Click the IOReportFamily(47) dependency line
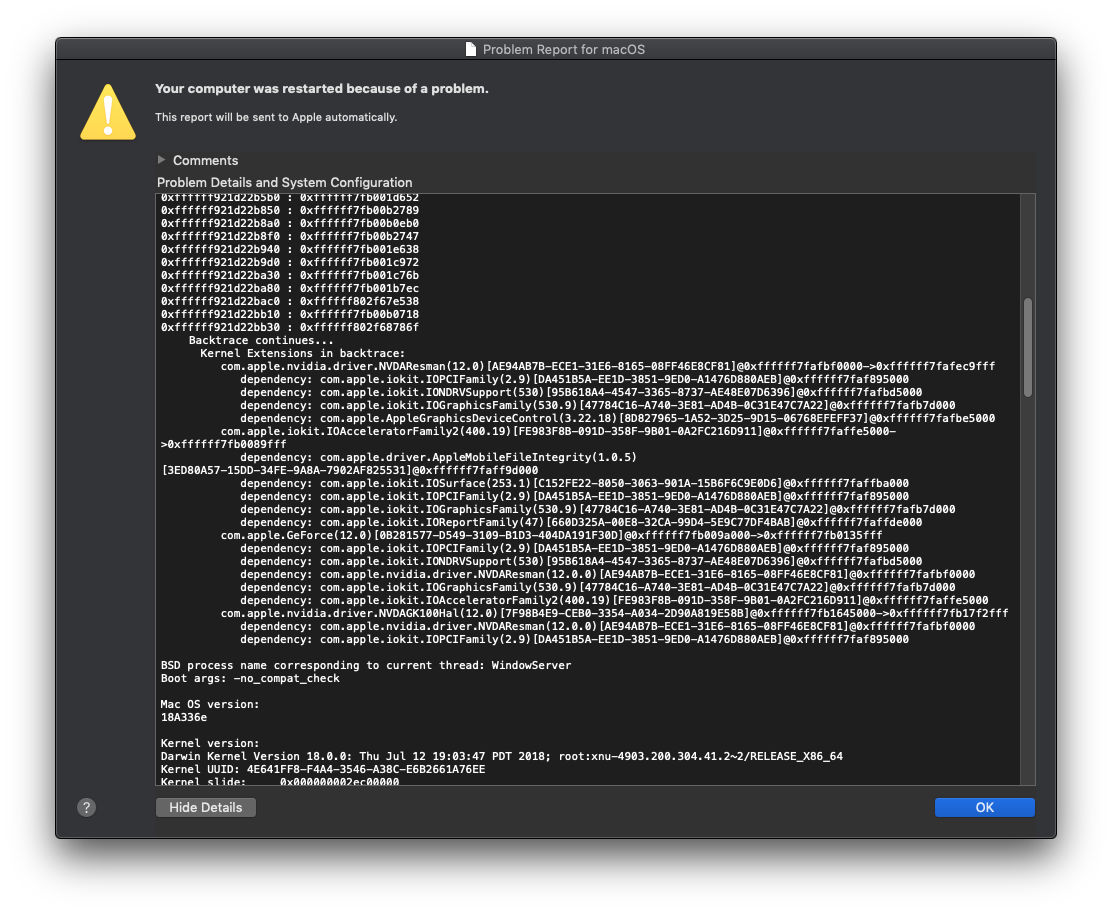1112x912 pixels. [x=581, y=522]
